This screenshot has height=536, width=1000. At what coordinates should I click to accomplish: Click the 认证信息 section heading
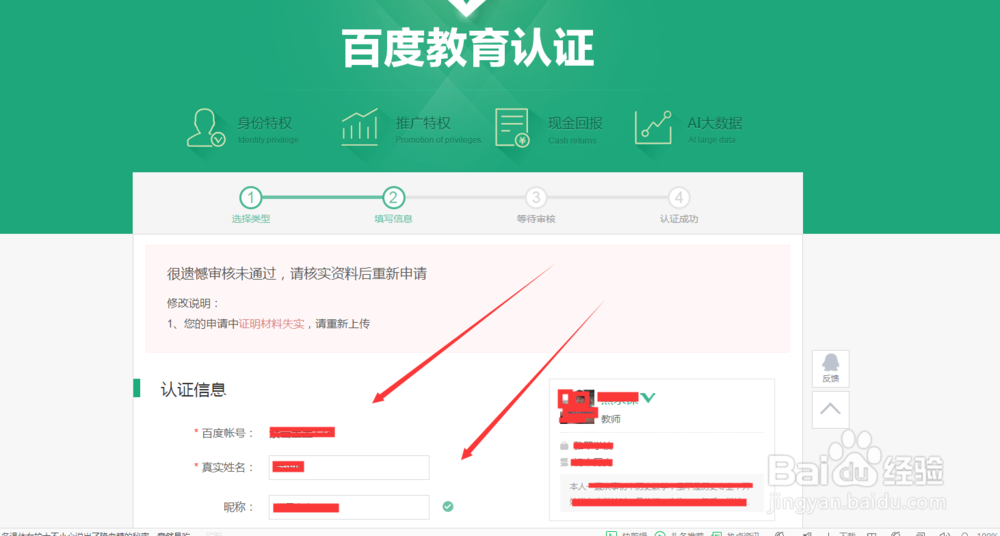click(193, 389)
